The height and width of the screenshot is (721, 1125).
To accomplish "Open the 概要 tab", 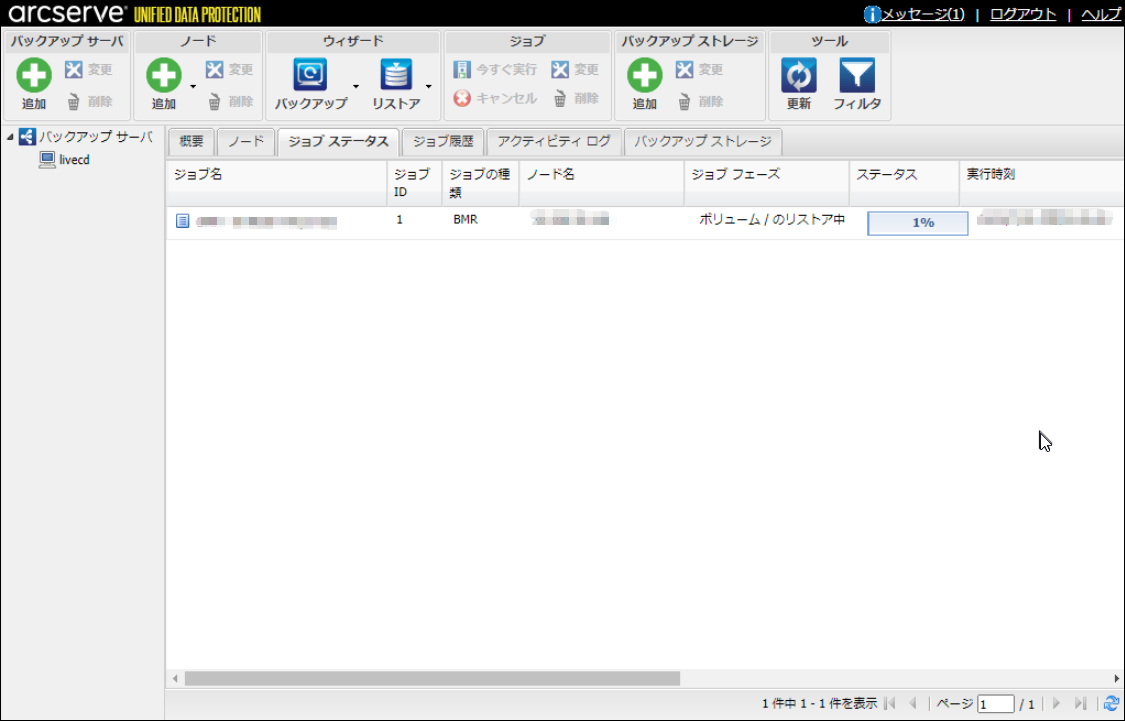I will pos(191,142).
